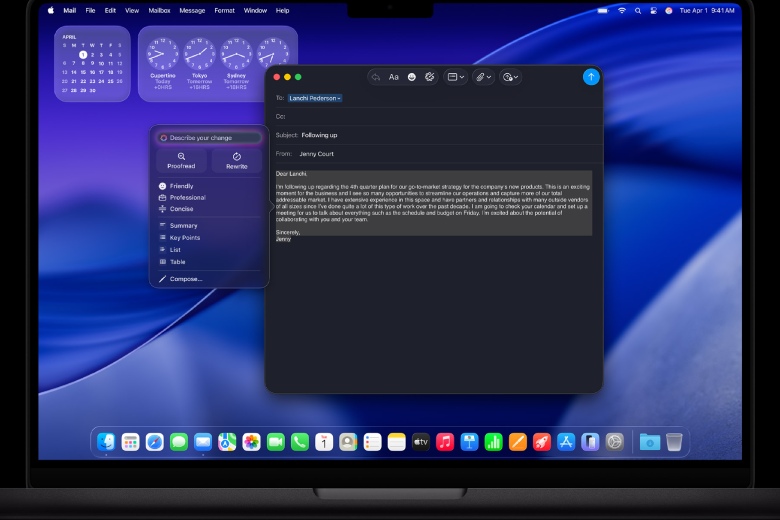Image resolution: width=780 pixels, height=520 pixels.
Task: Expand the photo insert dropdown in toolbar
Action: [511, 77]
